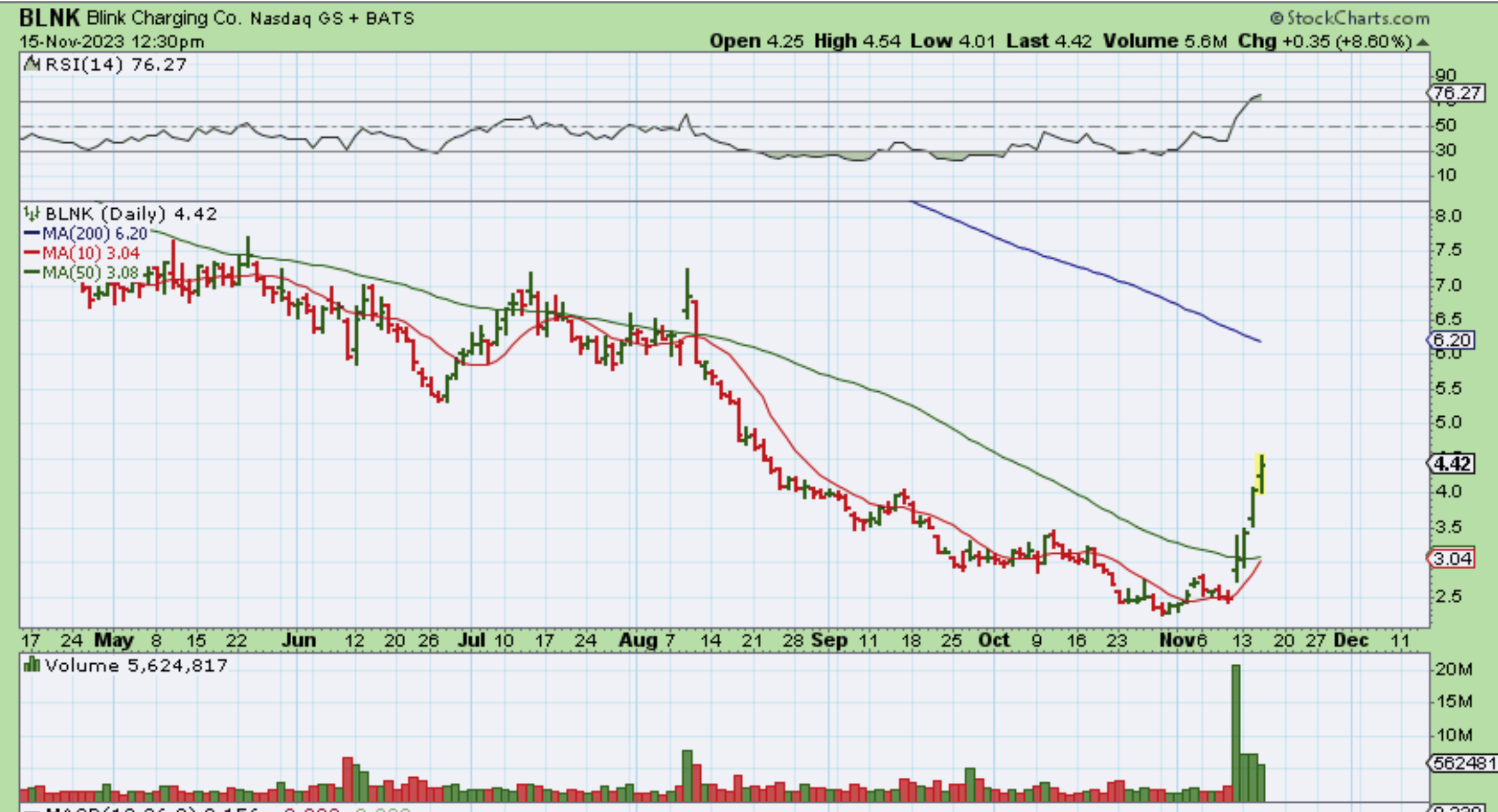Click the up arrow beside Chg percentage
The height and width of the screenshot is (812, 1498).
tap(1422, 42)
